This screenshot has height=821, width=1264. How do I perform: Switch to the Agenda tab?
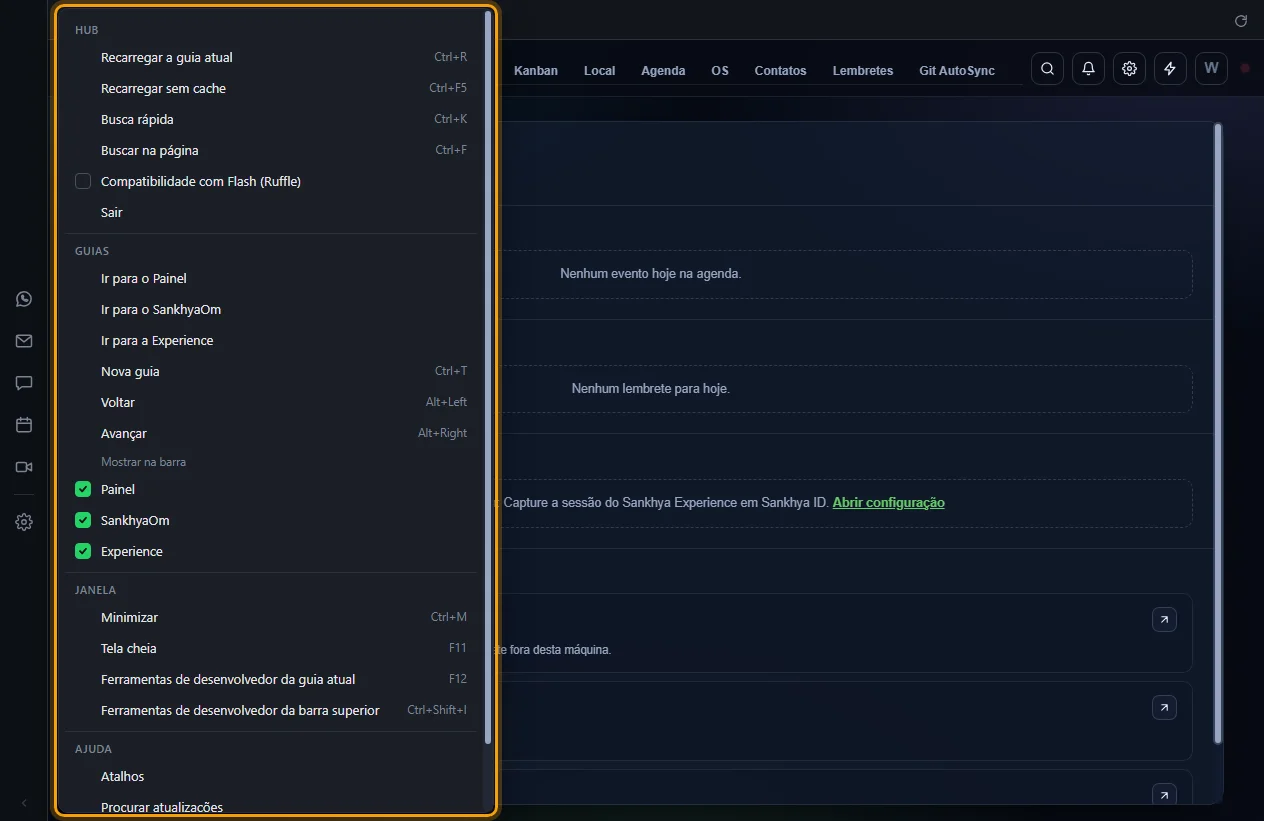point(663,71)
